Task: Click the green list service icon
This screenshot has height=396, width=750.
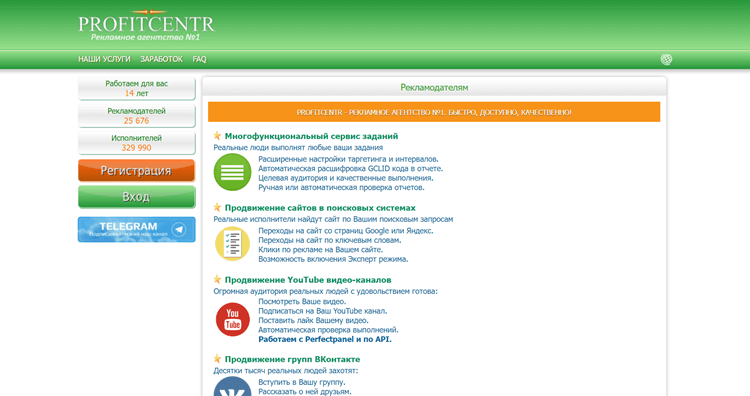Action: (x=232, y=172)
